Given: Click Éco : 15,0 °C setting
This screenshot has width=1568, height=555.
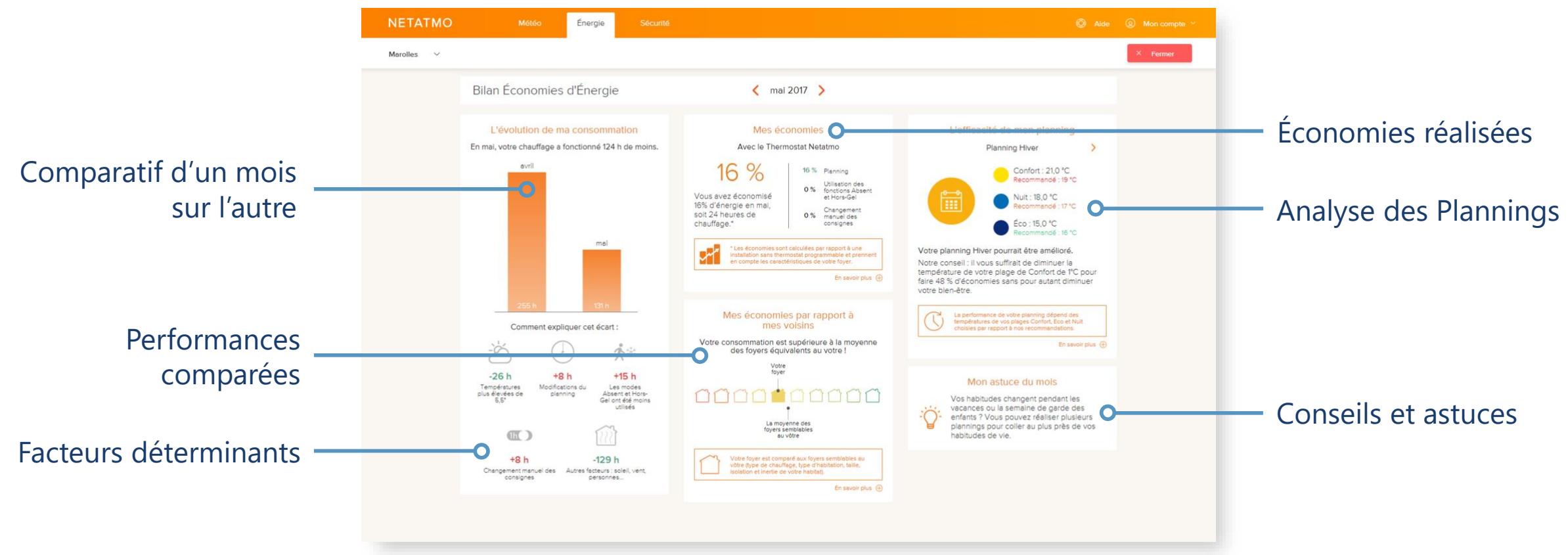Looking at the screenshot, I should click(1035, 224).
